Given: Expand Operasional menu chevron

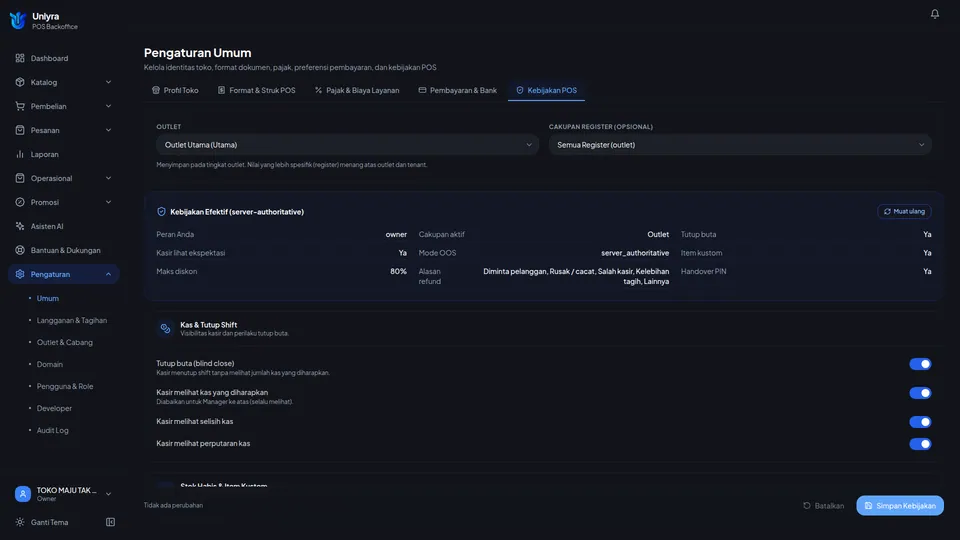Looking at the screenshot, I should [x=108, y=178].
